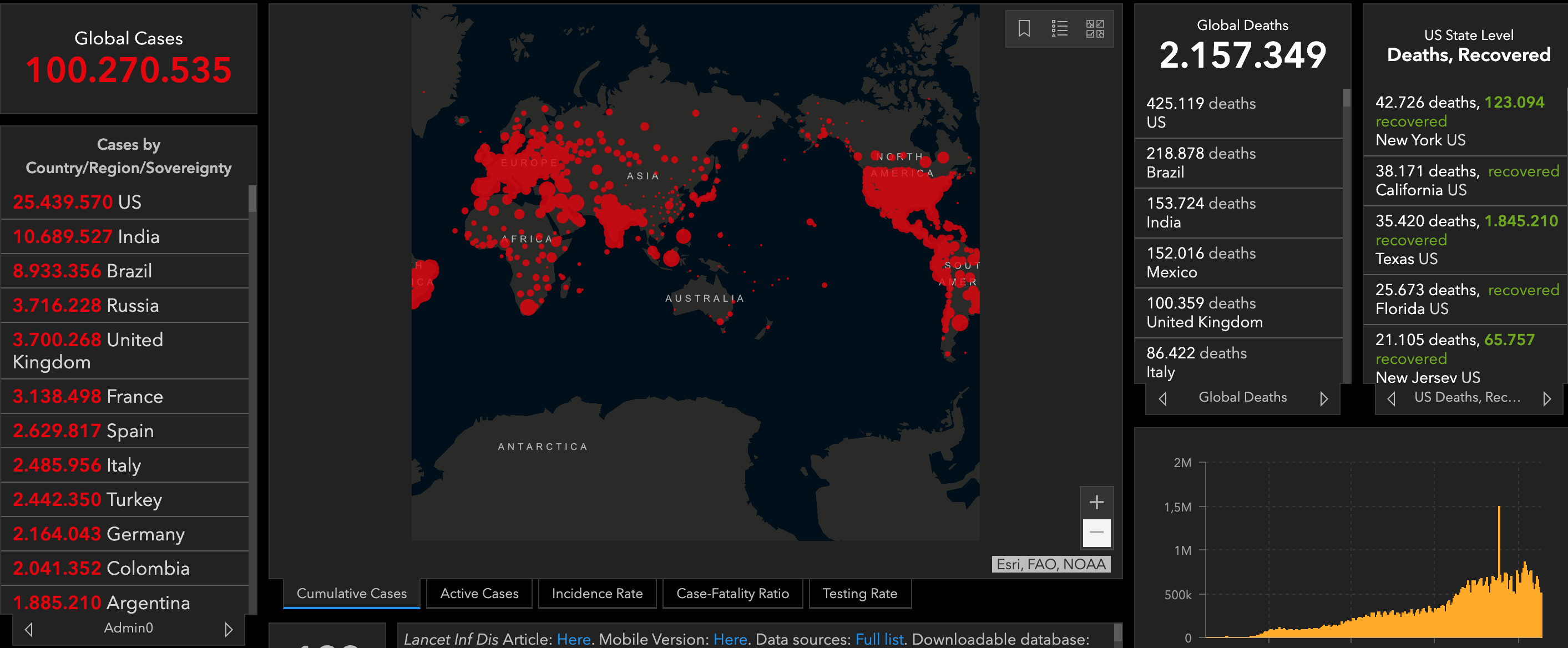Open the map legend list icon
The height and width of the screenshot is (648, 1568).
1059,29
